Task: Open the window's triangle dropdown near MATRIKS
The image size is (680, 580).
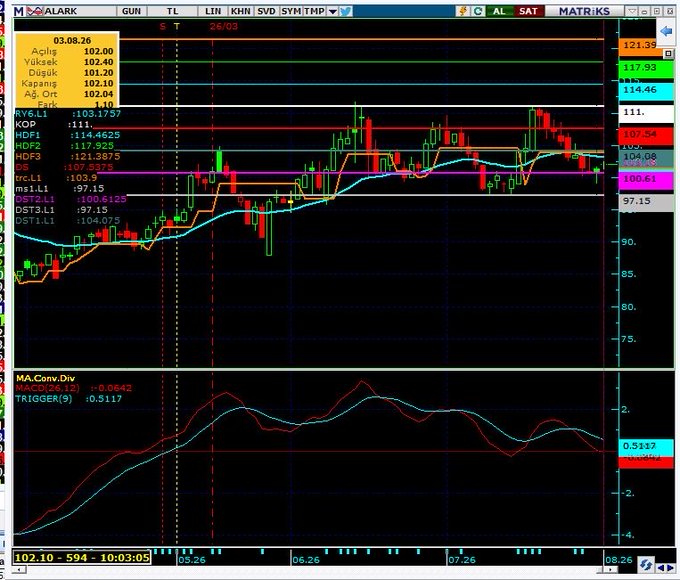Action: tap(632, 11)
